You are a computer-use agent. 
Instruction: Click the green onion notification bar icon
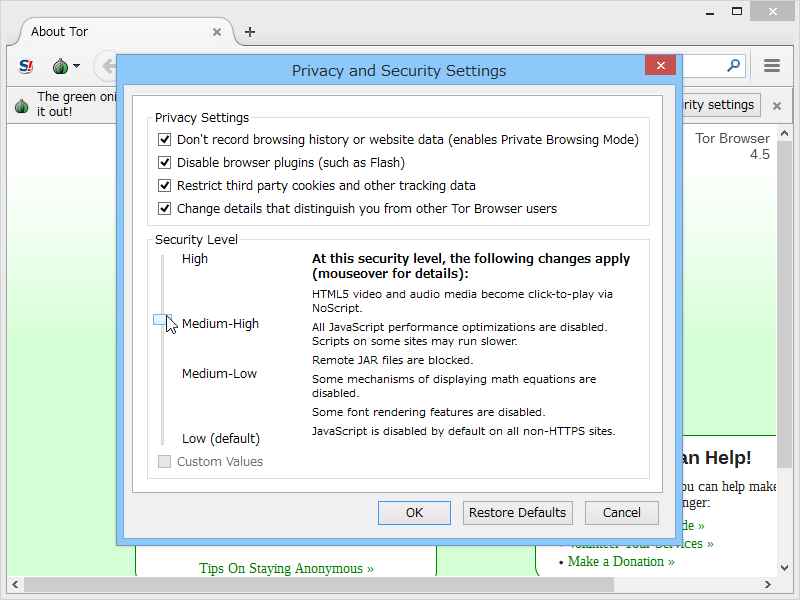(x=21, y=104)
